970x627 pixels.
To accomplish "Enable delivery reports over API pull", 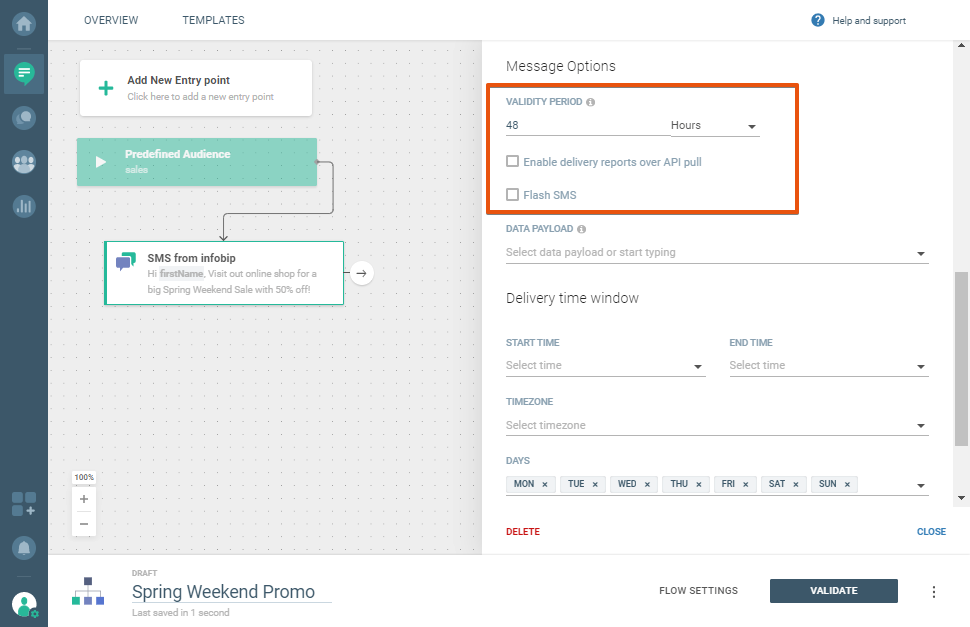I will 513,162.
